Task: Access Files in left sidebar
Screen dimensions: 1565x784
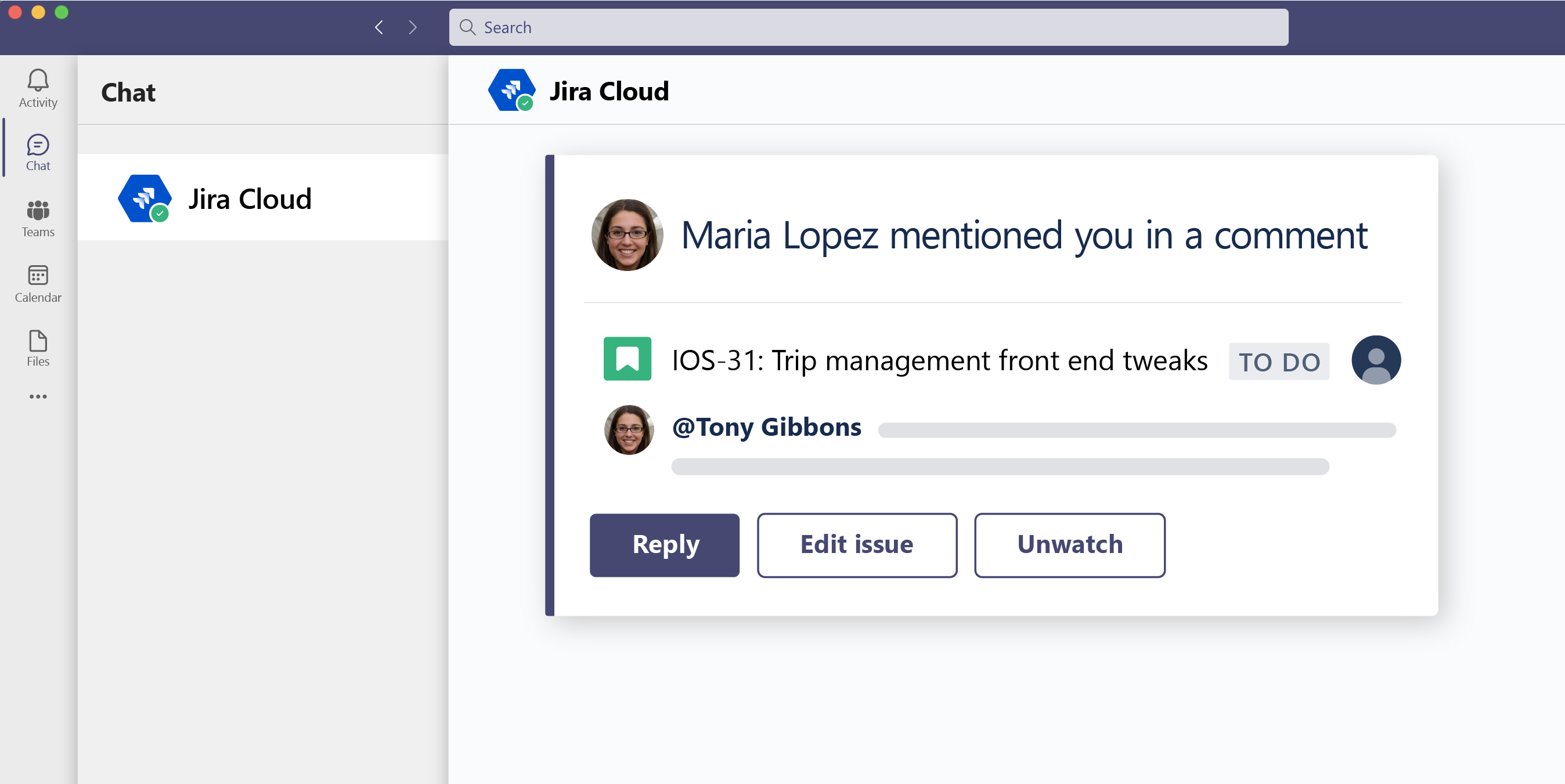Action: pyautogui.click(x=37, y=348)
